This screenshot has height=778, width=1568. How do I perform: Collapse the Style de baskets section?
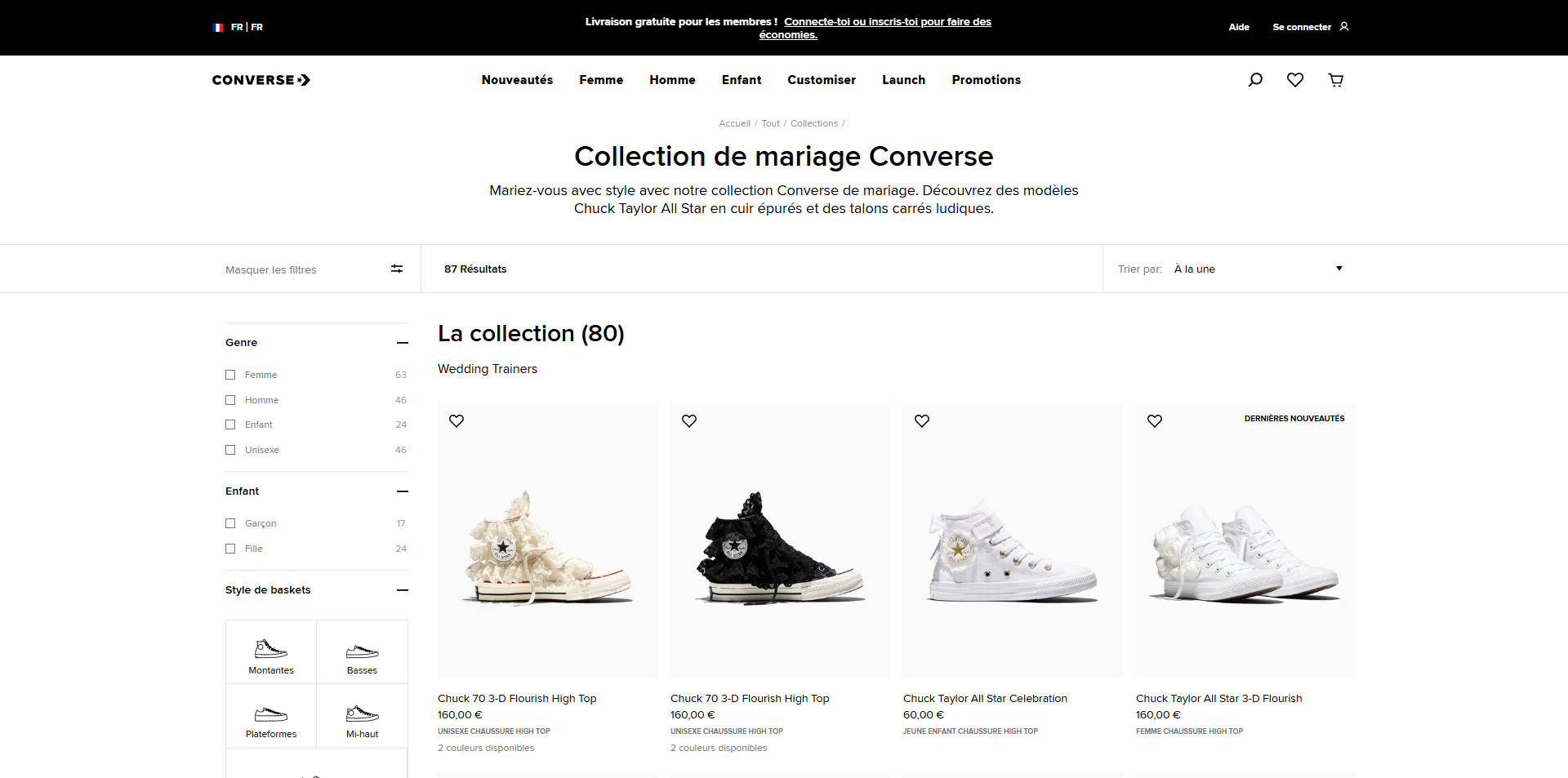403,590
